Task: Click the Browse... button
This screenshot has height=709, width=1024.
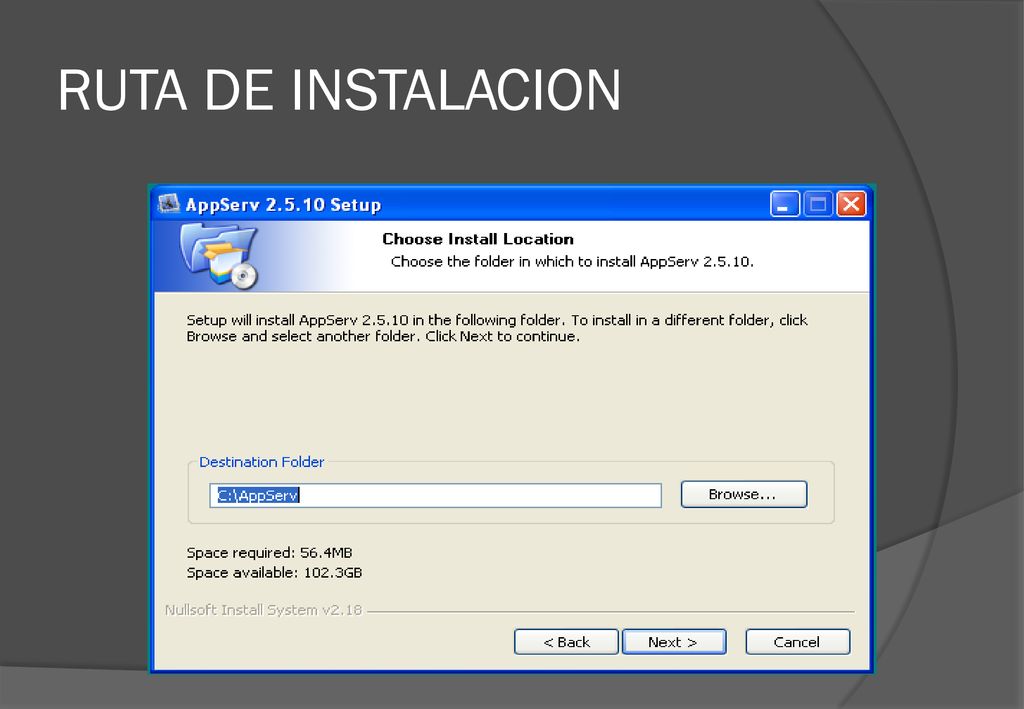Action: (744, 494)
